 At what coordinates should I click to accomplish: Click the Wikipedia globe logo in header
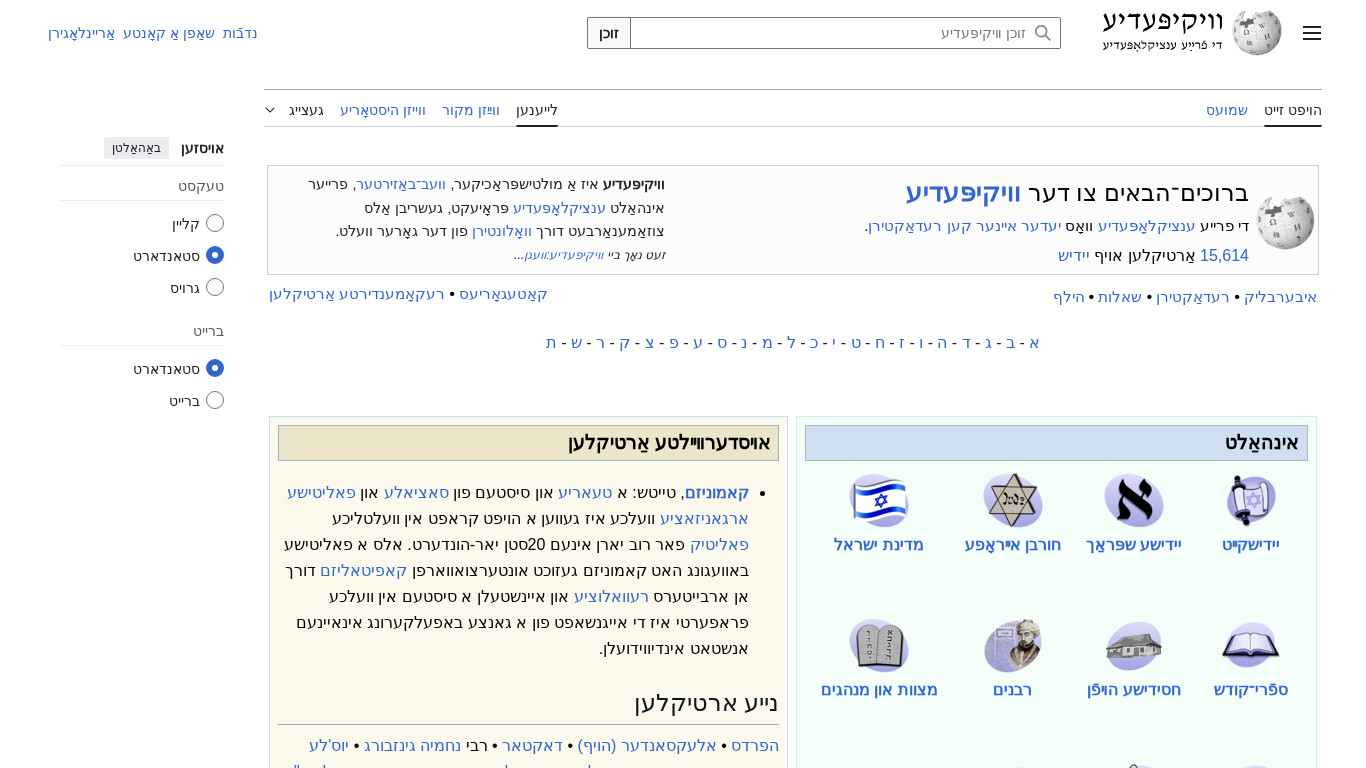click(1257, 33)
